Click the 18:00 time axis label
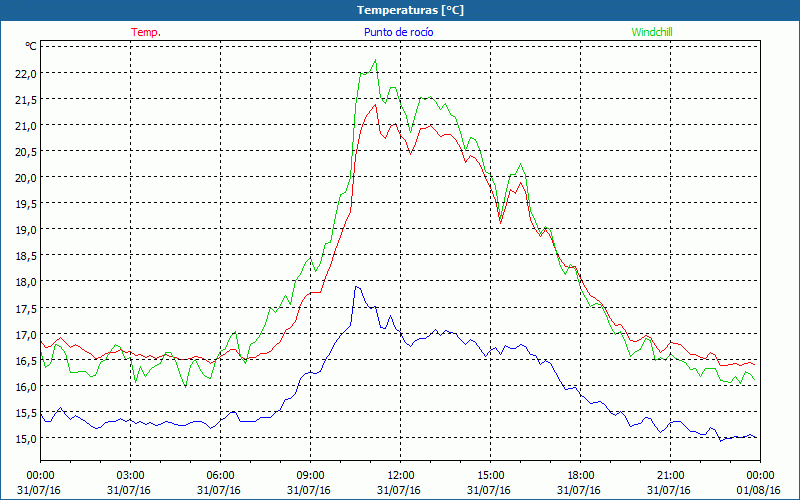 [580, 476]
